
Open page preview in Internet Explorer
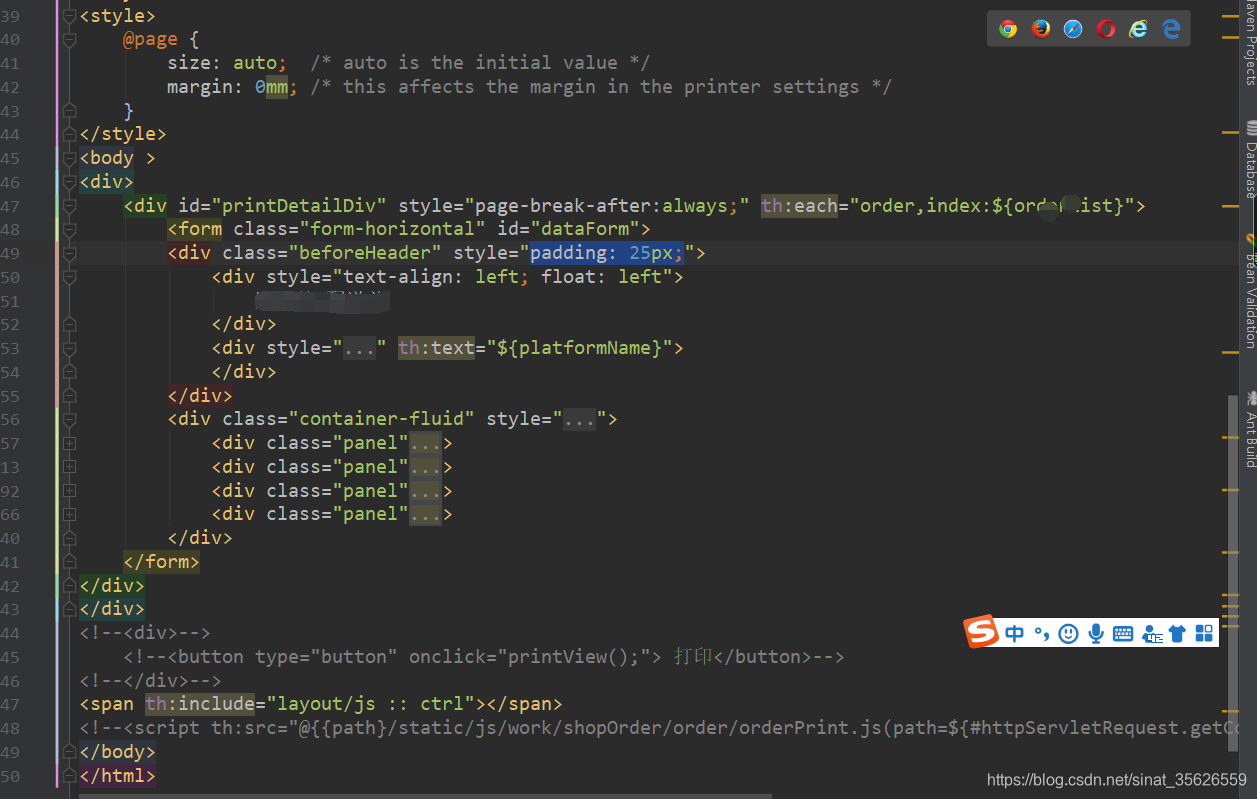tap(1138, 29)
